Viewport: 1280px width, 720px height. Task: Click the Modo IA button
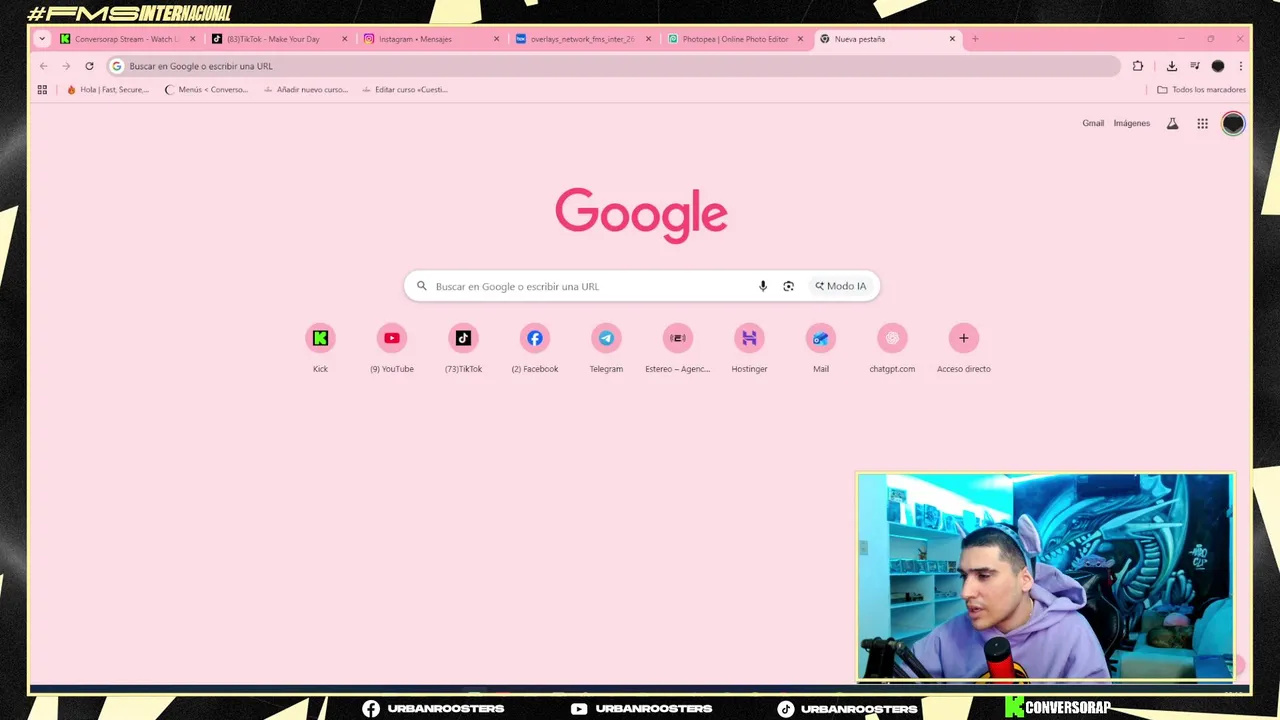tap(840, 286)
